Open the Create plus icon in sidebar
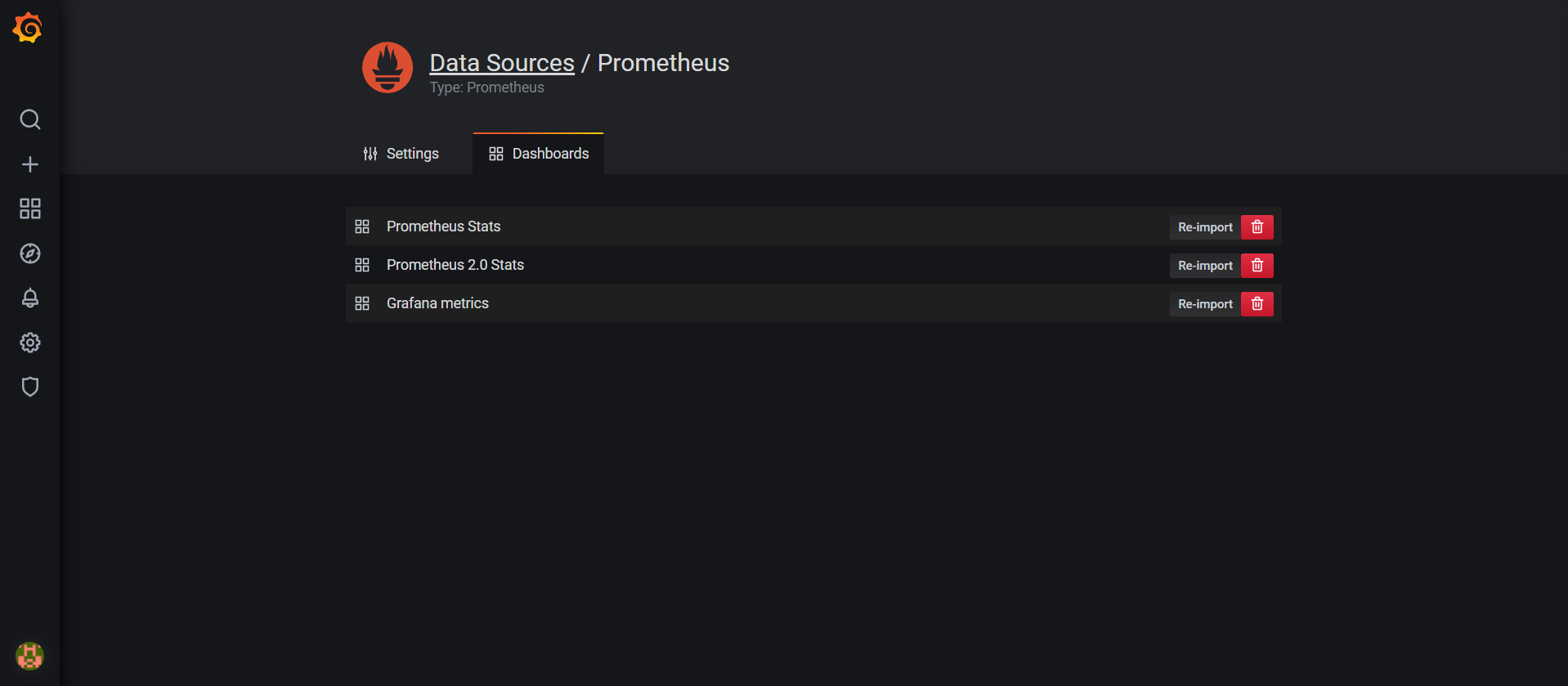The width and height of the screenshot is (1568, 686). (30, 164)
